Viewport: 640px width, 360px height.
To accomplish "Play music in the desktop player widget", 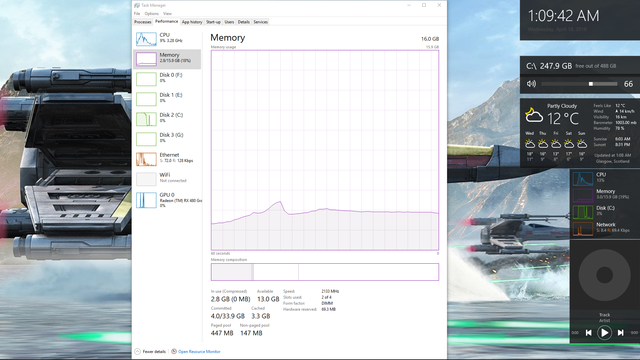I will (x=604, y=333).
